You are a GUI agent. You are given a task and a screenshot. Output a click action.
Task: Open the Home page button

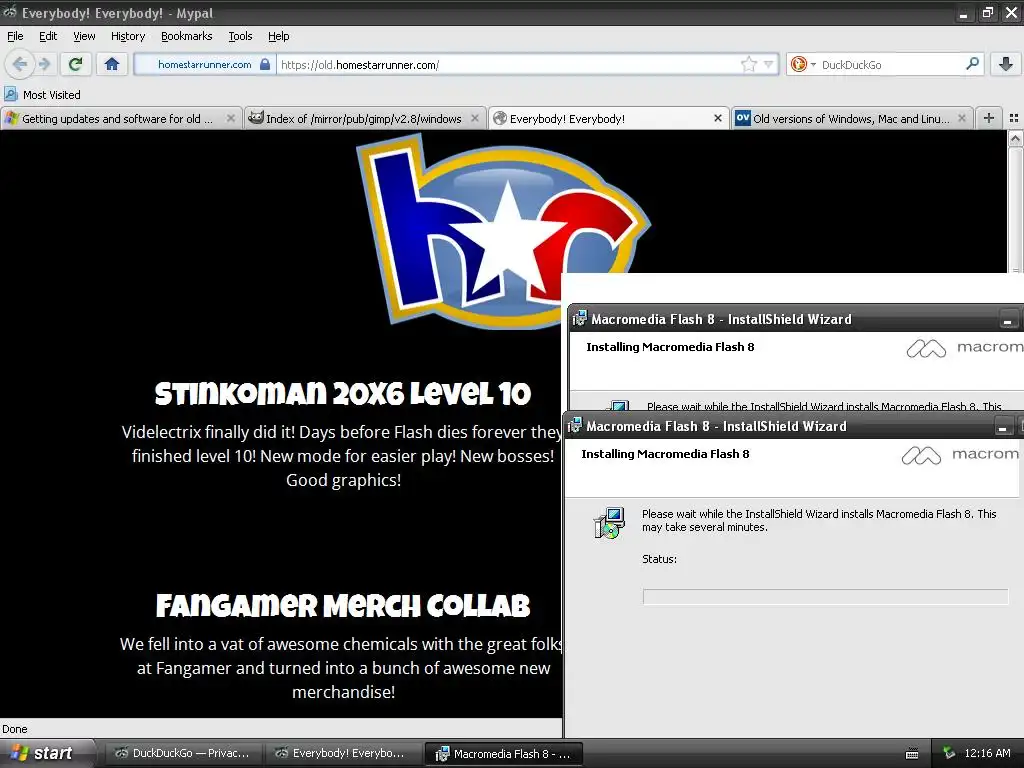tap(112, 64)
